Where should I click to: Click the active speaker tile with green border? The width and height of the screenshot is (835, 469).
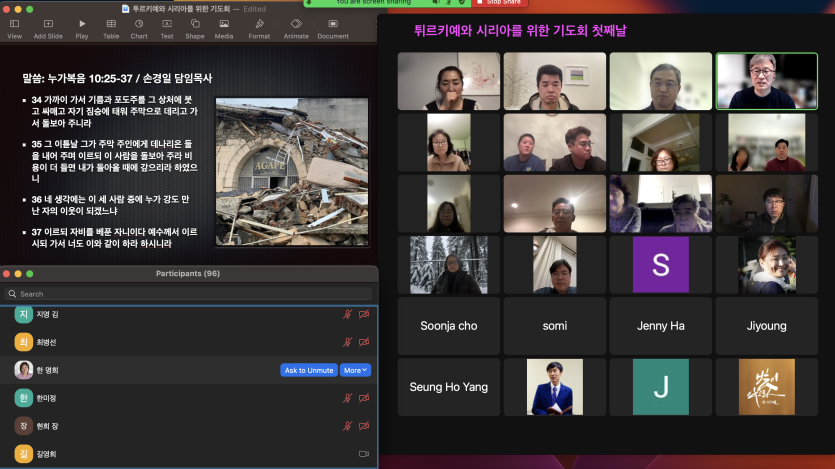(766, 81)
